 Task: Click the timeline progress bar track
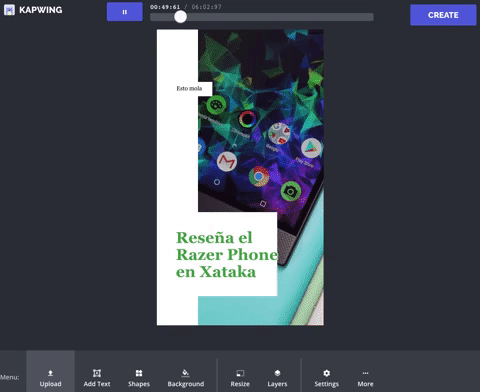(262, 17)
